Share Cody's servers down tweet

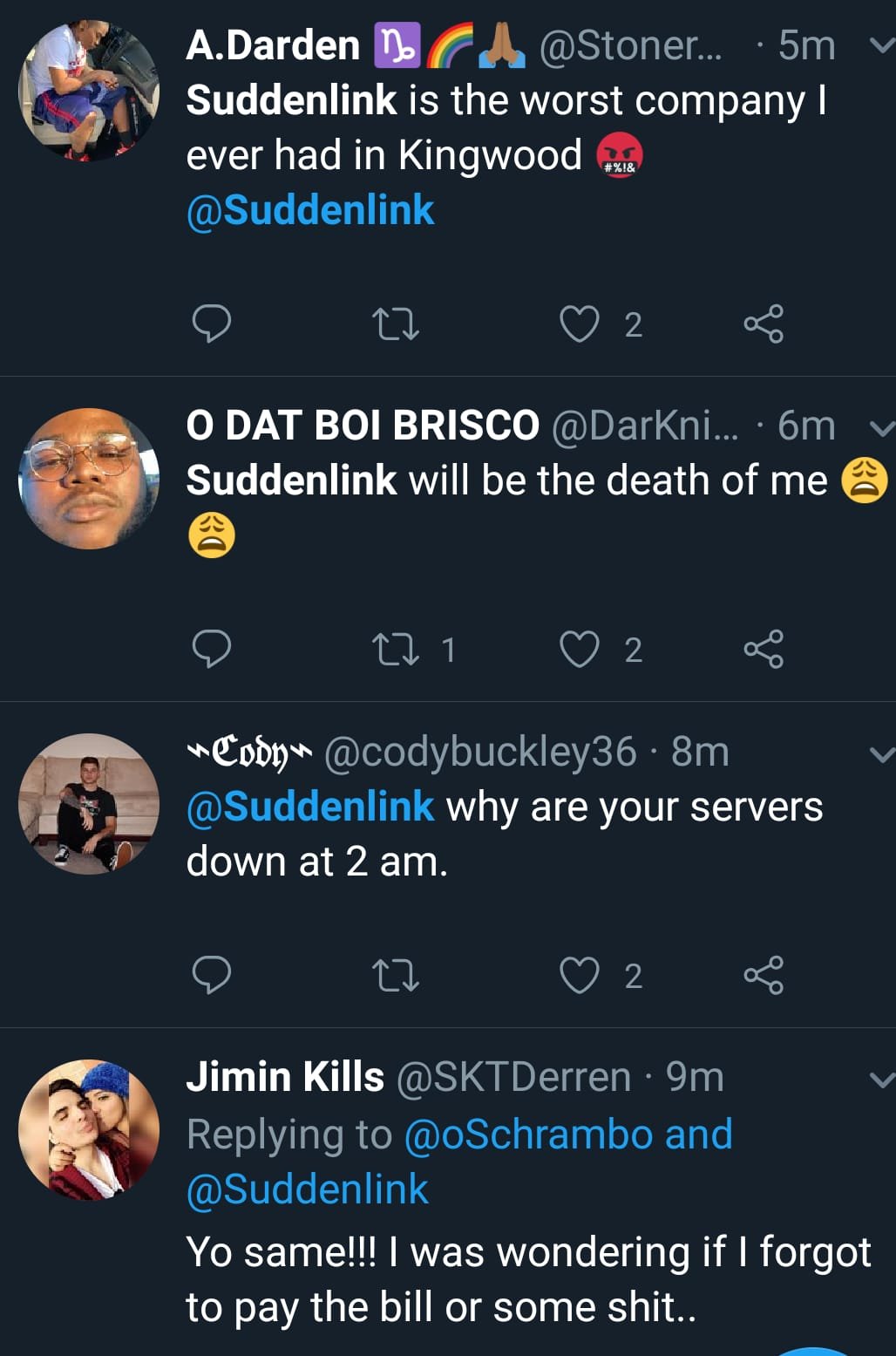(764, 974)
